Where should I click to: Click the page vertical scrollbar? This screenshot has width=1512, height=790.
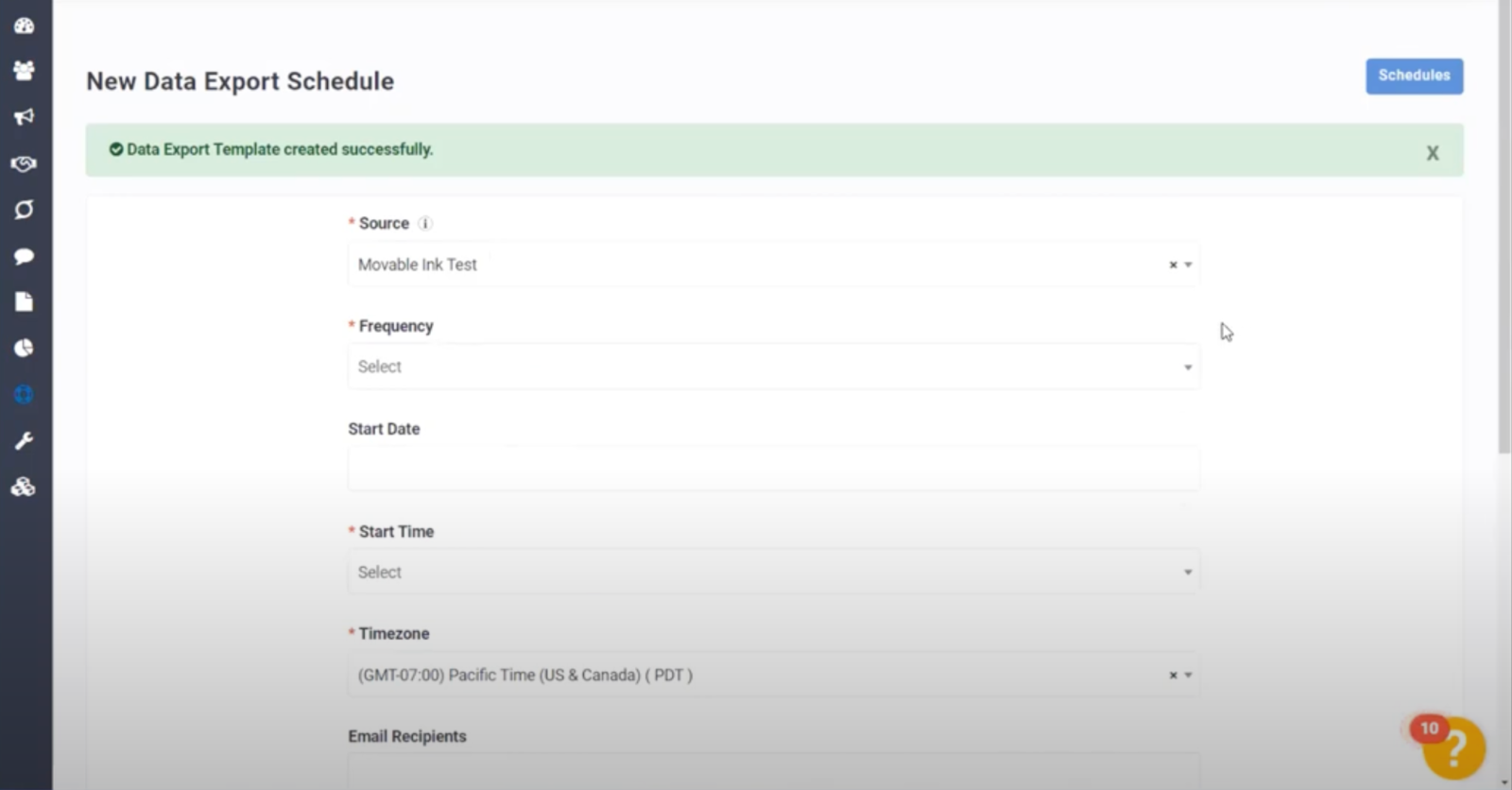(x=1504, y=227)
